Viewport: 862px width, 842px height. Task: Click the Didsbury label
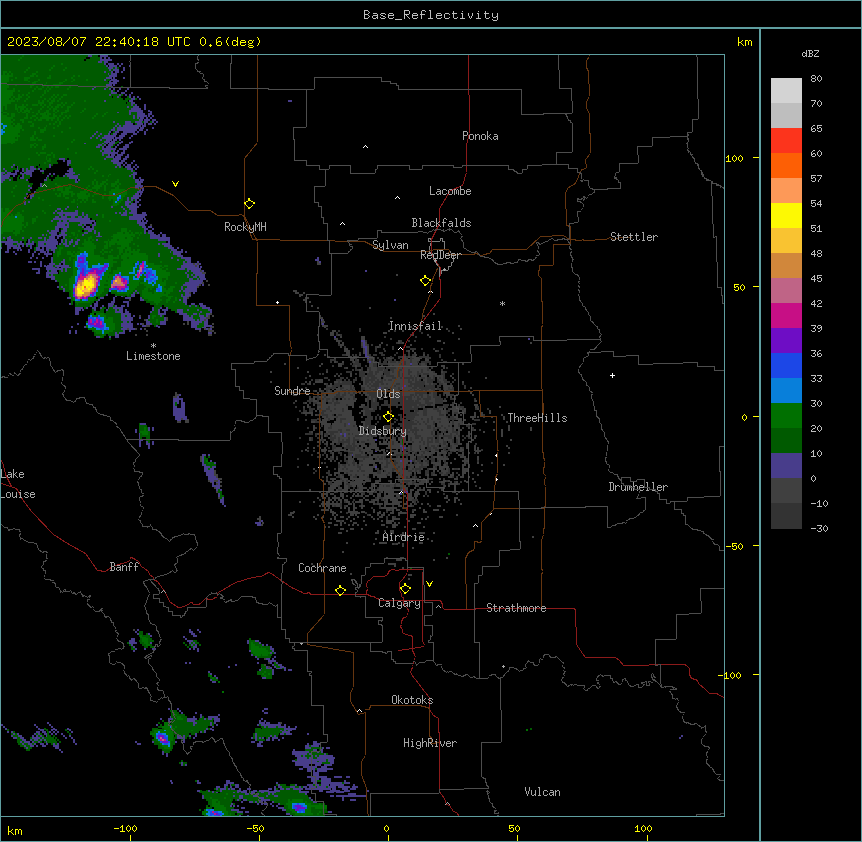point(383,431)
